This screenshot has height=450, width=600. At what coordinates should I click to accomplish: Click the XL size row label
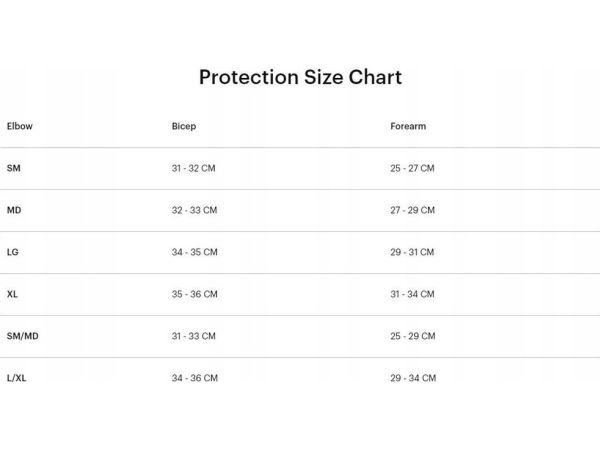pos(12,294)
